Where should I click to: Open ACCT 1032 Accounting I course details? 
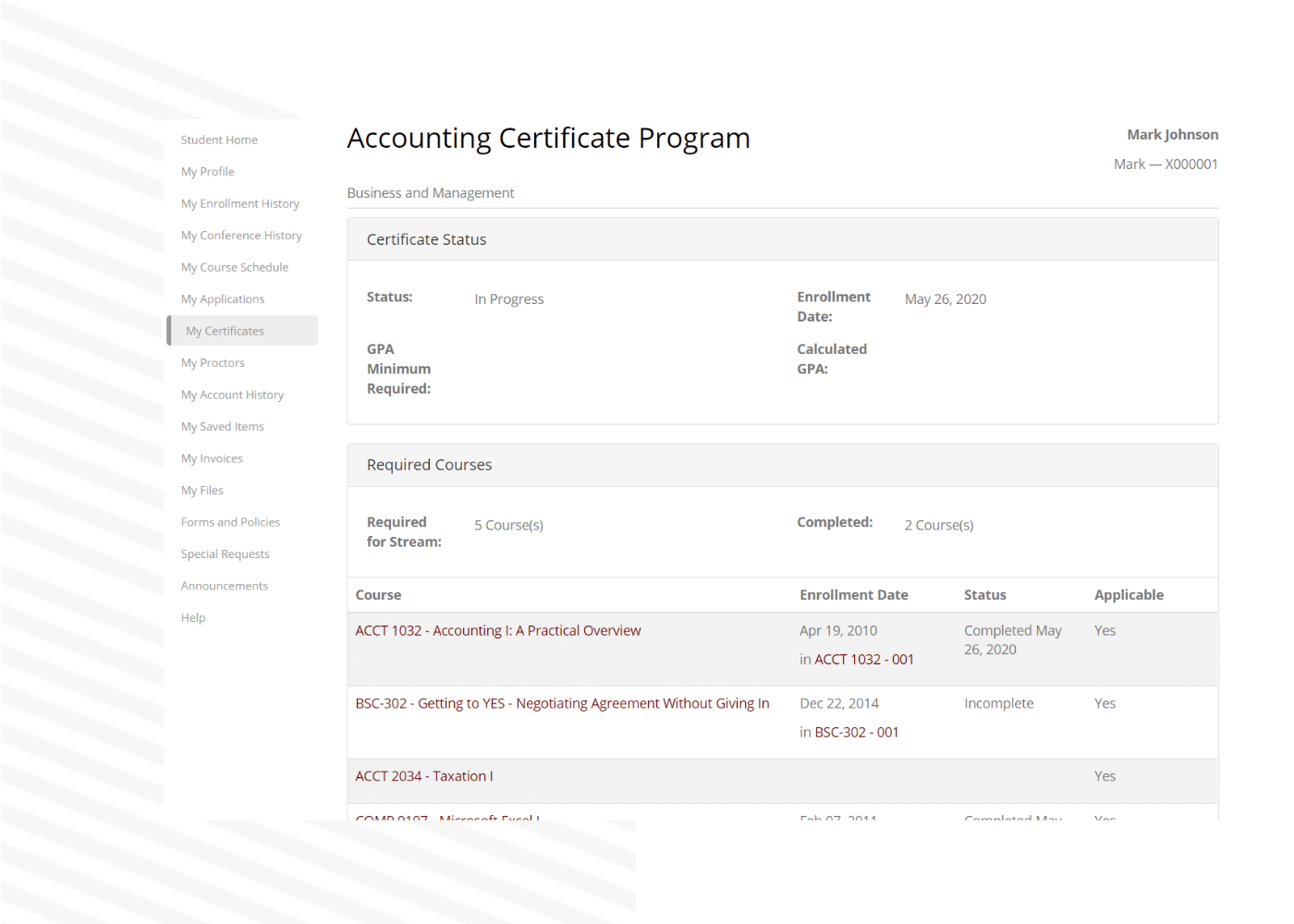pos(498,630)
